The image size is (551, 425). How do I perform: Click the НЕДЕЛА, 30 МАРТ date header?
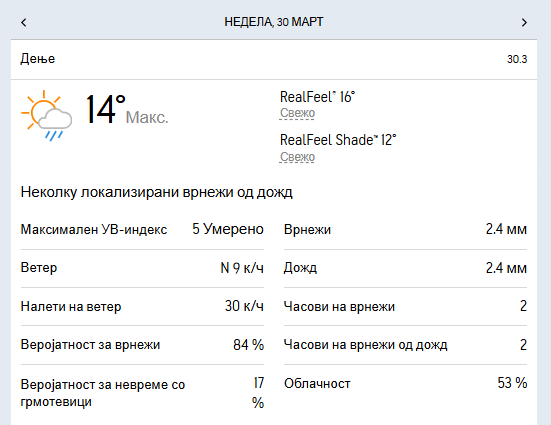(x=274, y=22)
